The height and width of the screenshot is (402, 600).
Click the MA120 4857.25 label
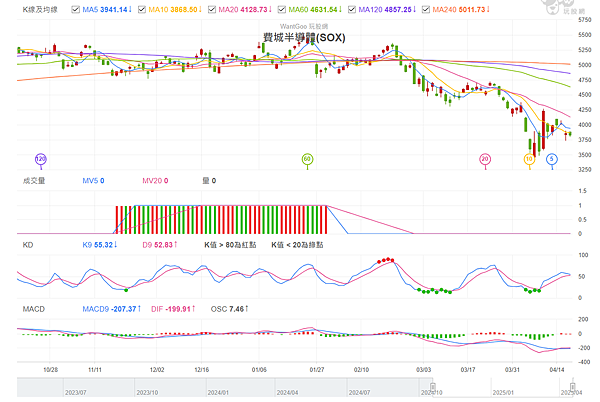387,10
